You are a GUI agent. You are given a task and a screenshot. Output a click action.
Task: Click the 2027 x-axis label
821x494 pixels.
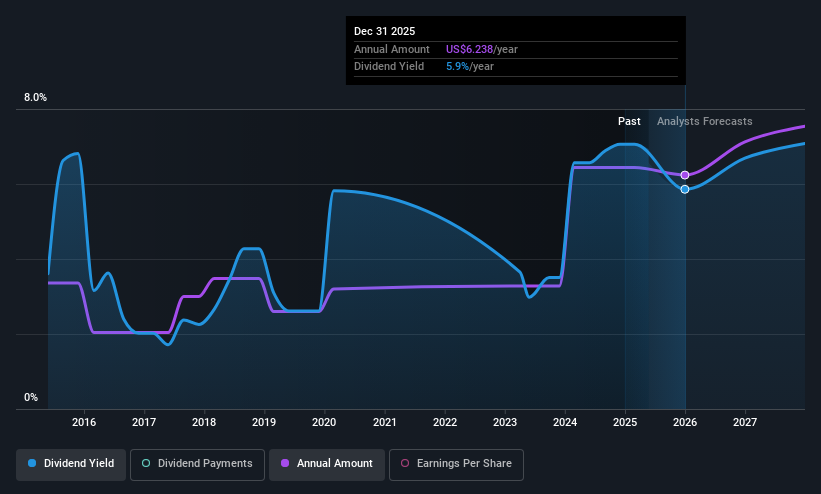tap(745, 422)
